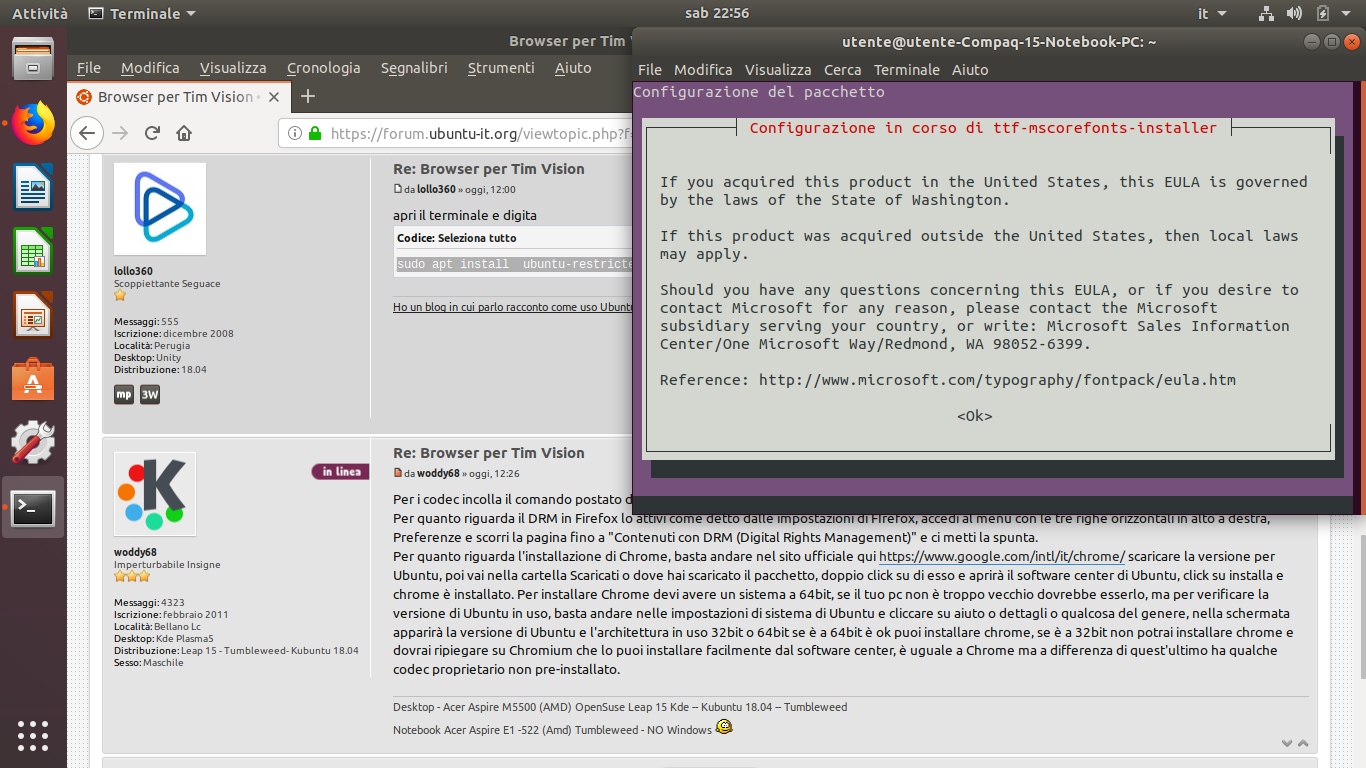
Task: Show site information icon in URL bar
Action: [295, 133]
